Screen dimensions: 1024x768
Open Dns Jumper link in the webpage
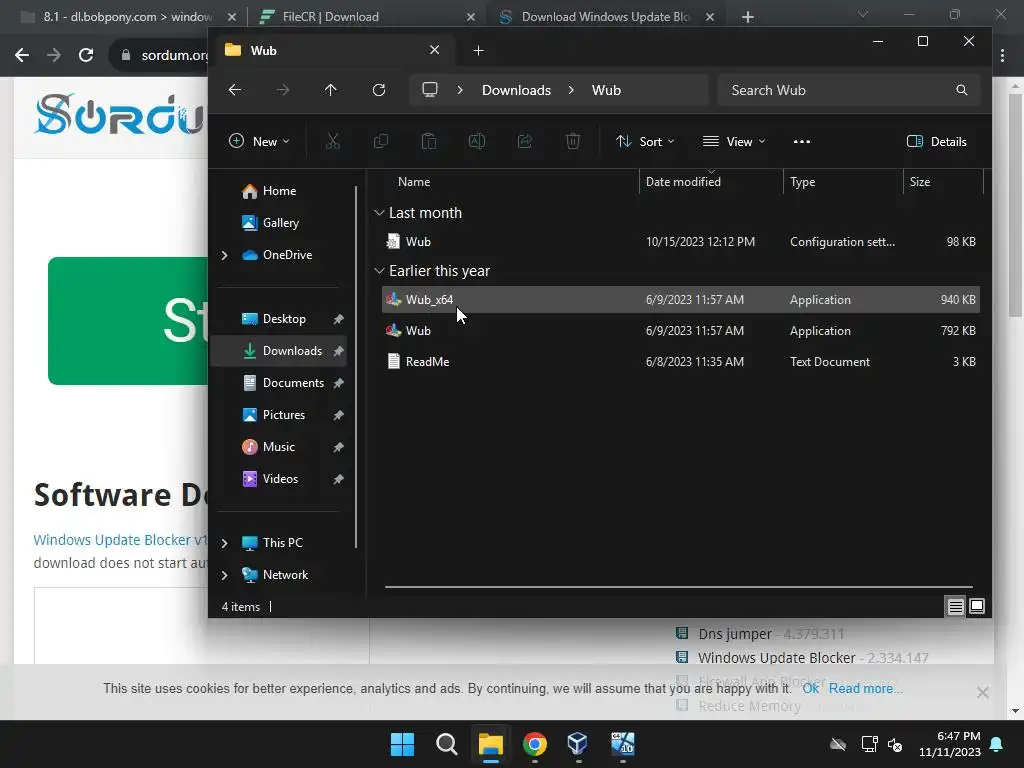coord(735,633)
